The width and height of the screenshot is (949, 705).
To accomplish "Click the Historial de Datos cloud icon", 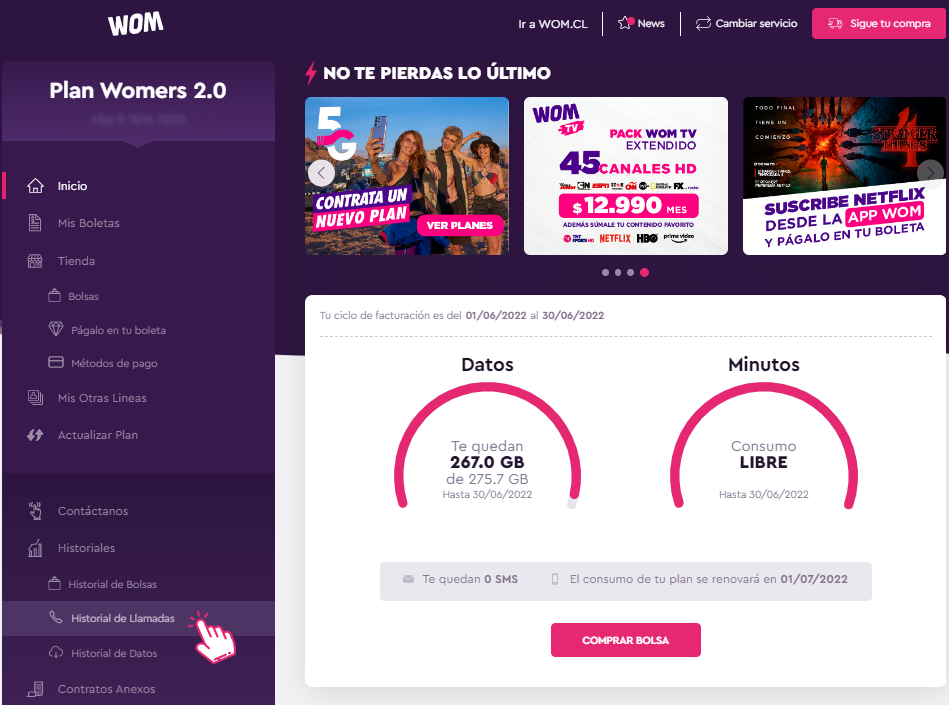I will click(x=56, y=652).
